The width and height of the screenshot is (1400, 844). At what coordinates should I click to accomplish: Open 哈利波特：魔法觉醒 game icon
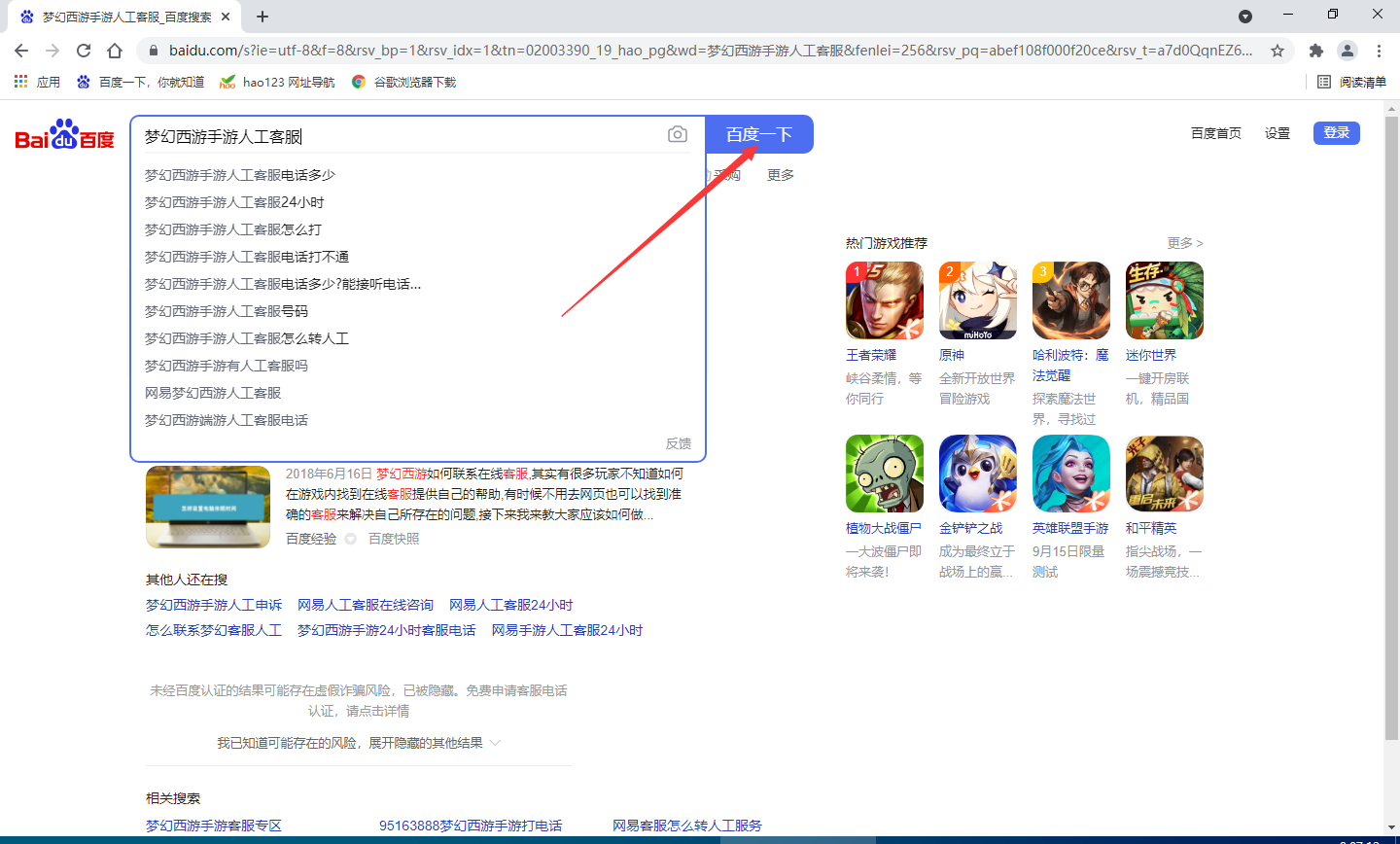click(x=1071, y=300)
